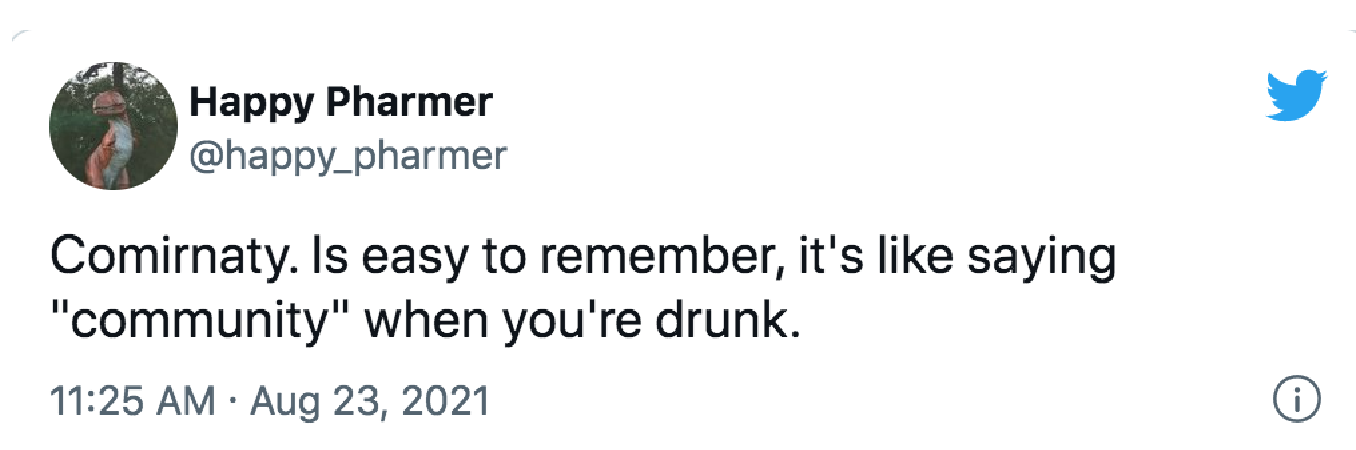Open the tweet info circle icon
Screen dimensions: 1356x450
pyautogui.click(x=1297, y=401)
